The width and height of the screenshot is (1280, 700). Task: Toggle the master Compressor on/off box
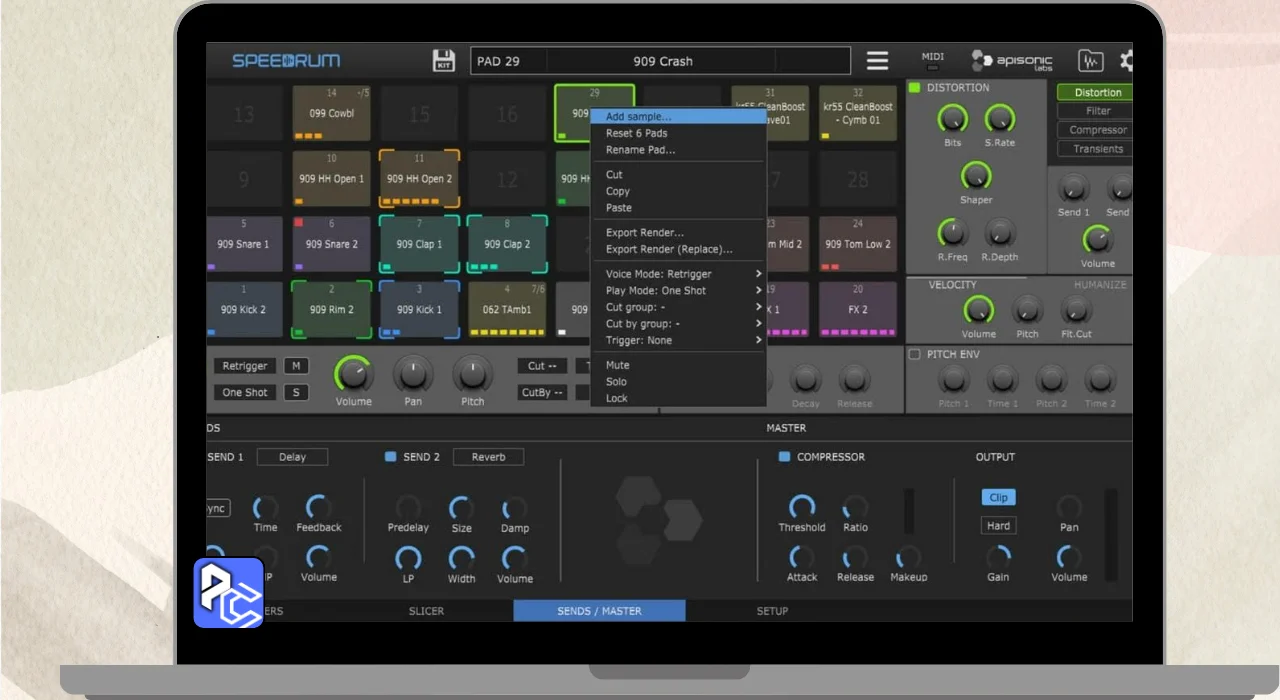point(784,457)
